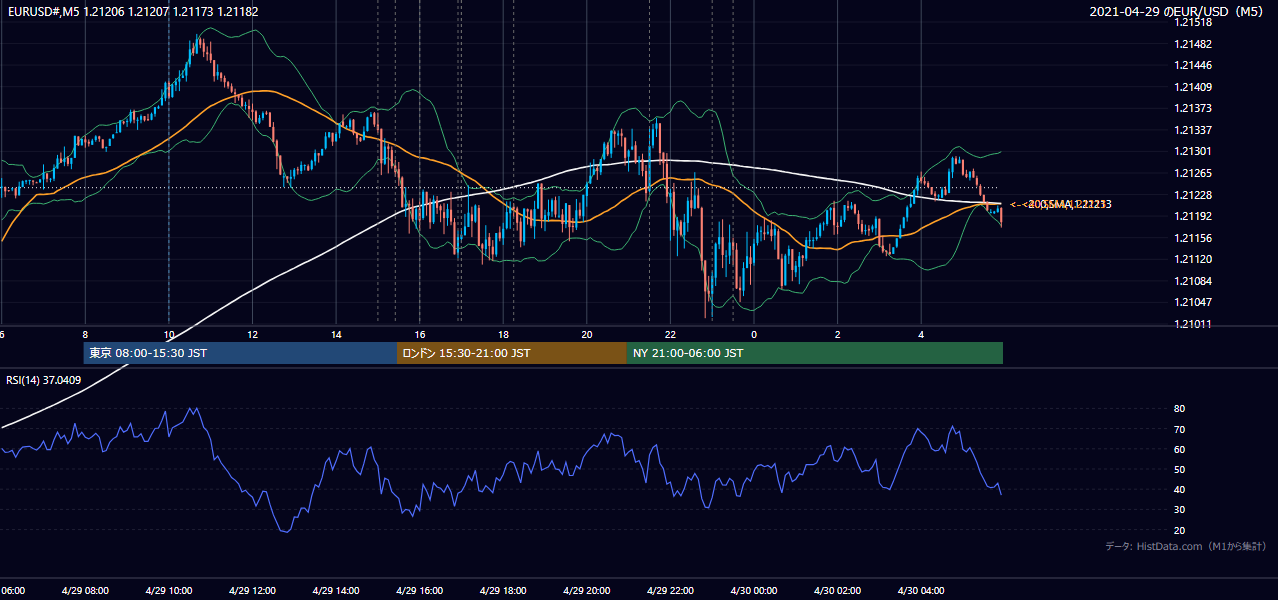This screenshot has height=600, width=1278.
Task: Click the 1.21192 price axis label
Action: (x=1194, y=216)
